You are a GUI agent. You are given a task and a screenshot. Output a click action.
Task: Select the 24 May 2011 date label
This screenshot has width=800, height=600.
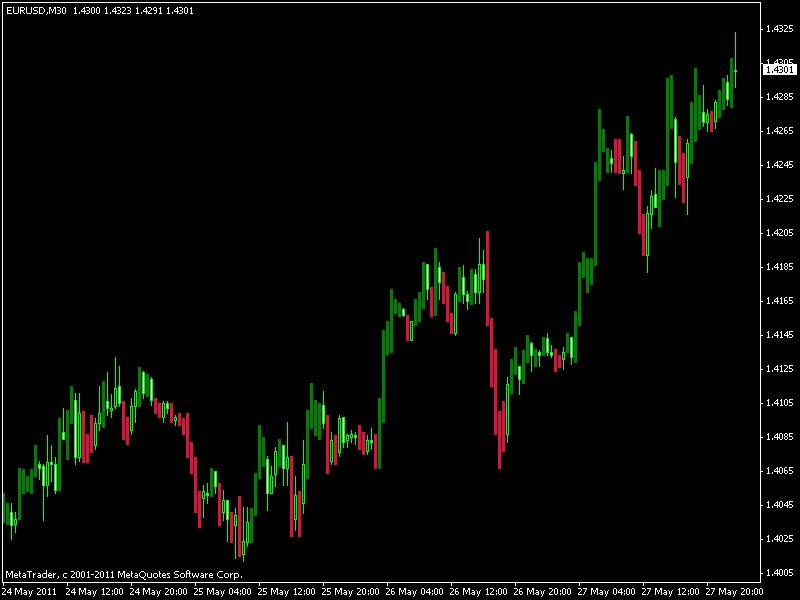27,591
